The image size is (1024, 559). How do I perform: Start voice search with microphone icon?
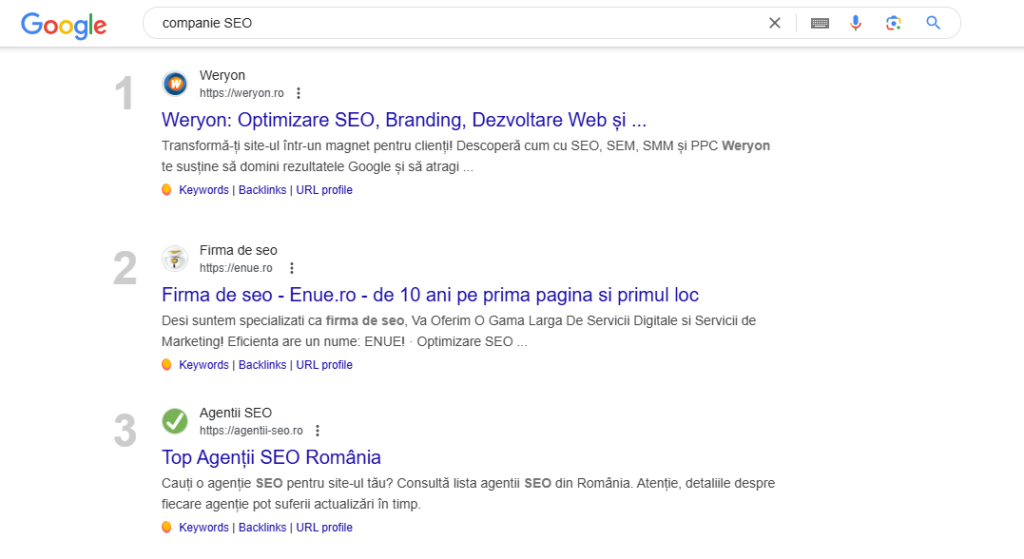click(x=856, y=23)
